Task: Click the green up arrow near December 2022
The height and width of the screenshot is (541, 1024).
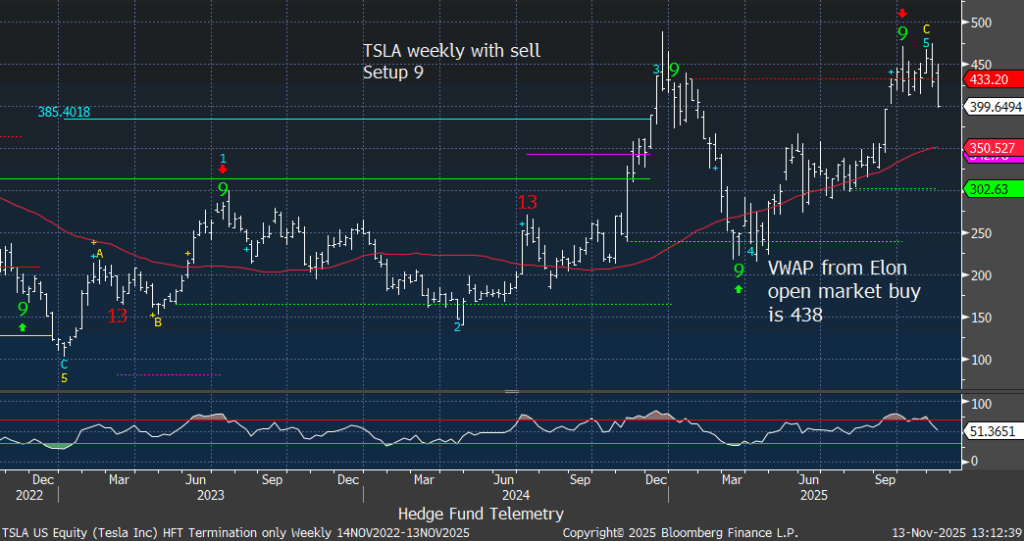Action: tap(23, 326)
